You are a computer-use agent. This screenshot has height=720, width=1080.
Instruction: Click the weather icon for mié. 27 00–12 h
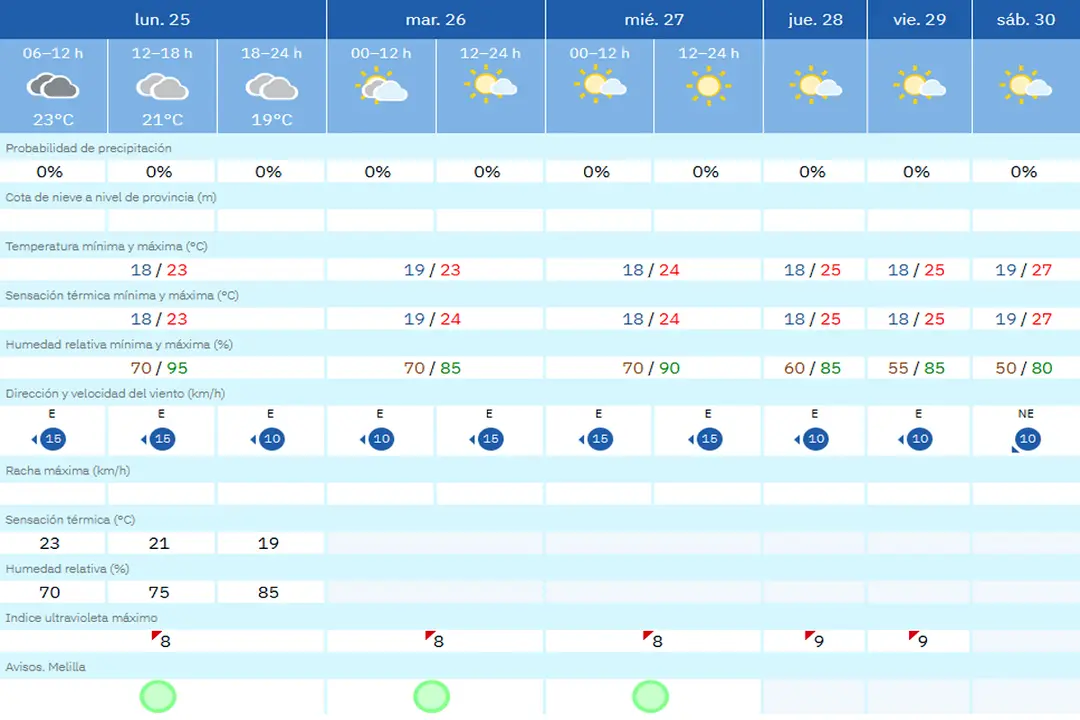tap(599, 85)
